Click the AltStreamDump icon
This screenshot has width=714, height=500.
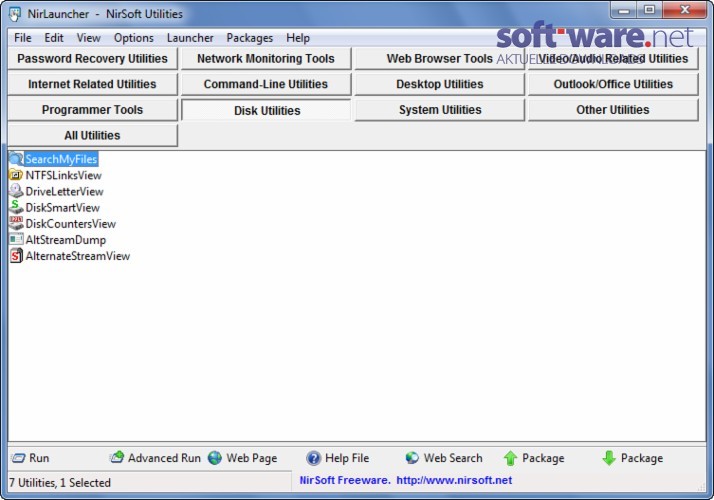tap(16, 239)
